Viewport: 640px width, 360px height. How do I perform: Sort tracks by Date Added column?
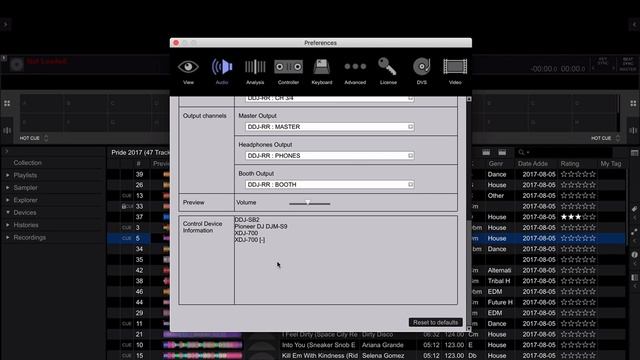(533, 164)
